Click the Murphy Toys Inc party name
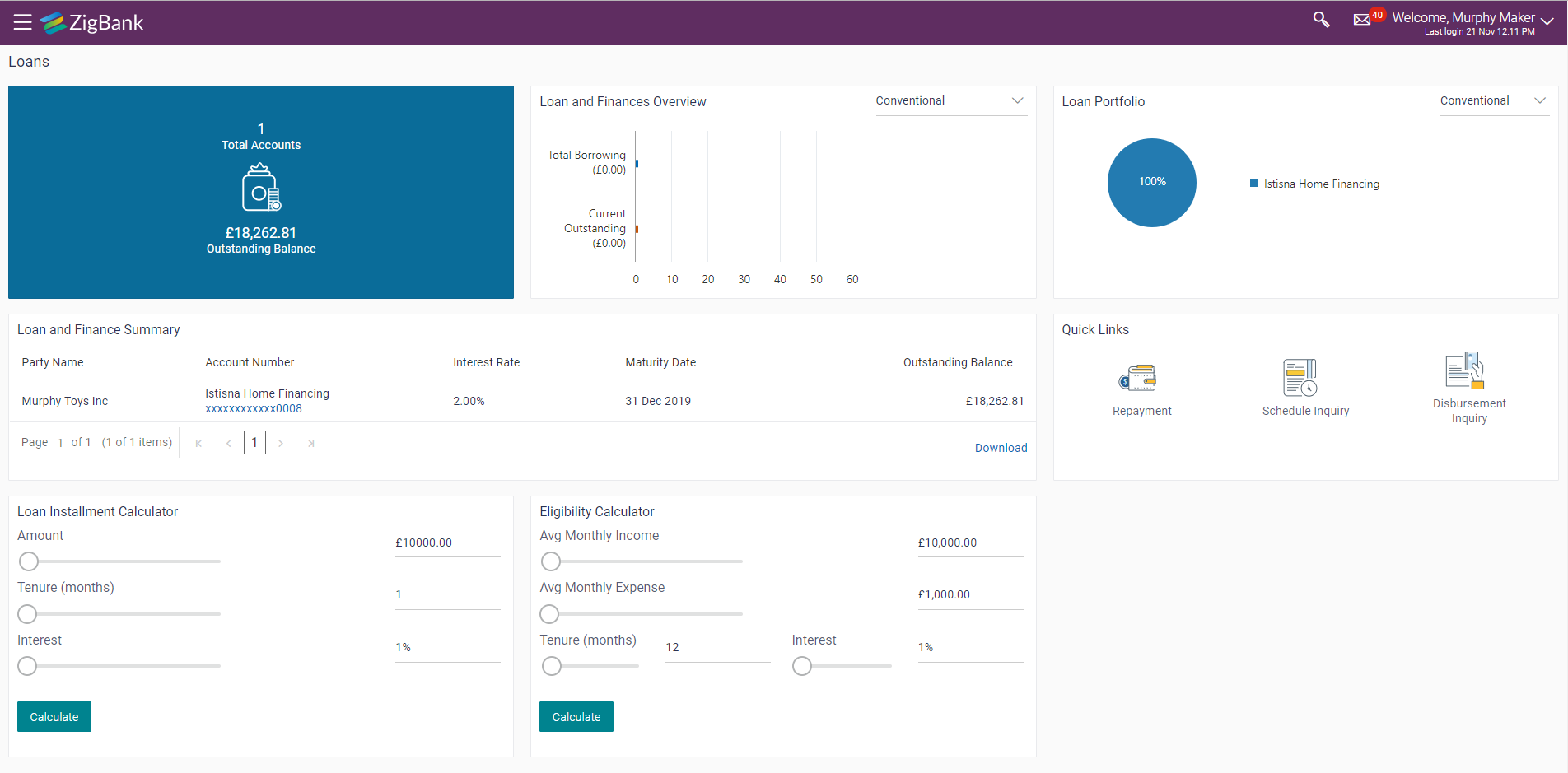 (65, 401)
